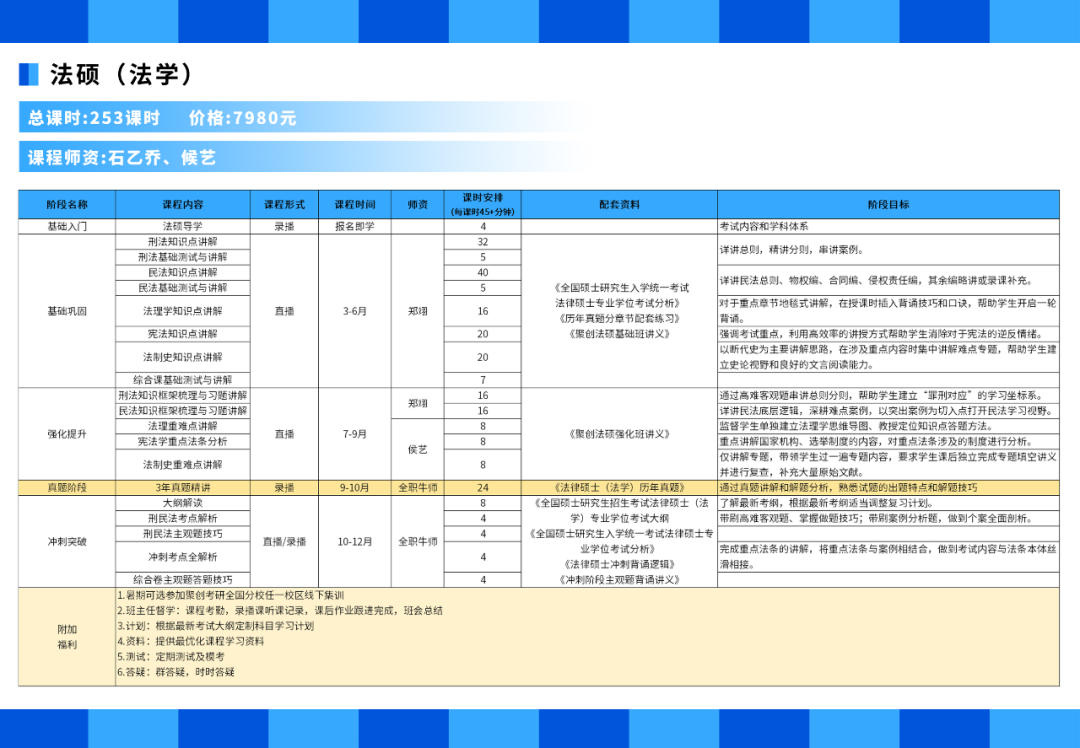The image size is (1080, 748).
Task: Select the 报名即学 time cell
Action: pos(355,227)
